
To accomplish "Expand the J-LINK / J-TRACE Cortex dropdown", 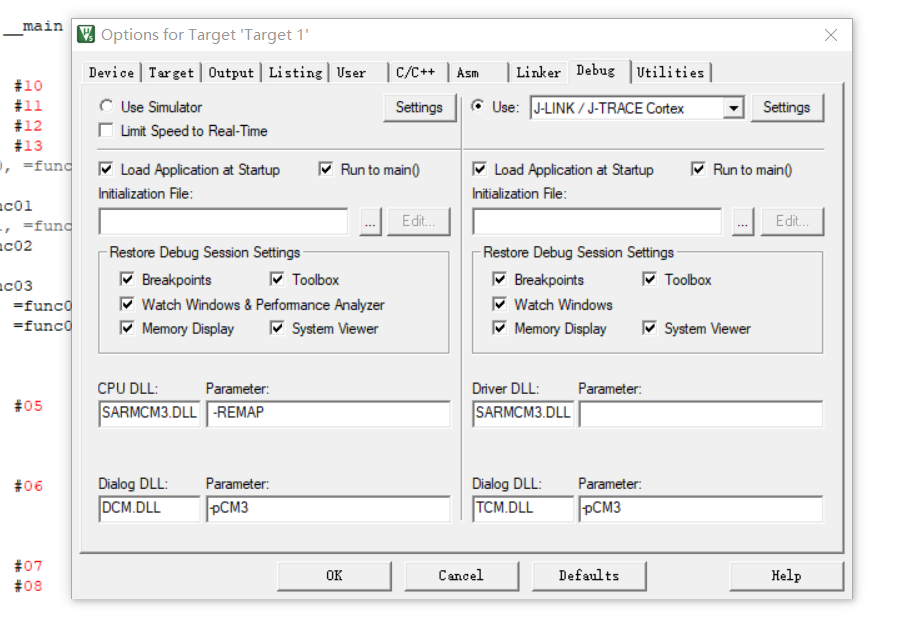I will click(x=734, y=108).
